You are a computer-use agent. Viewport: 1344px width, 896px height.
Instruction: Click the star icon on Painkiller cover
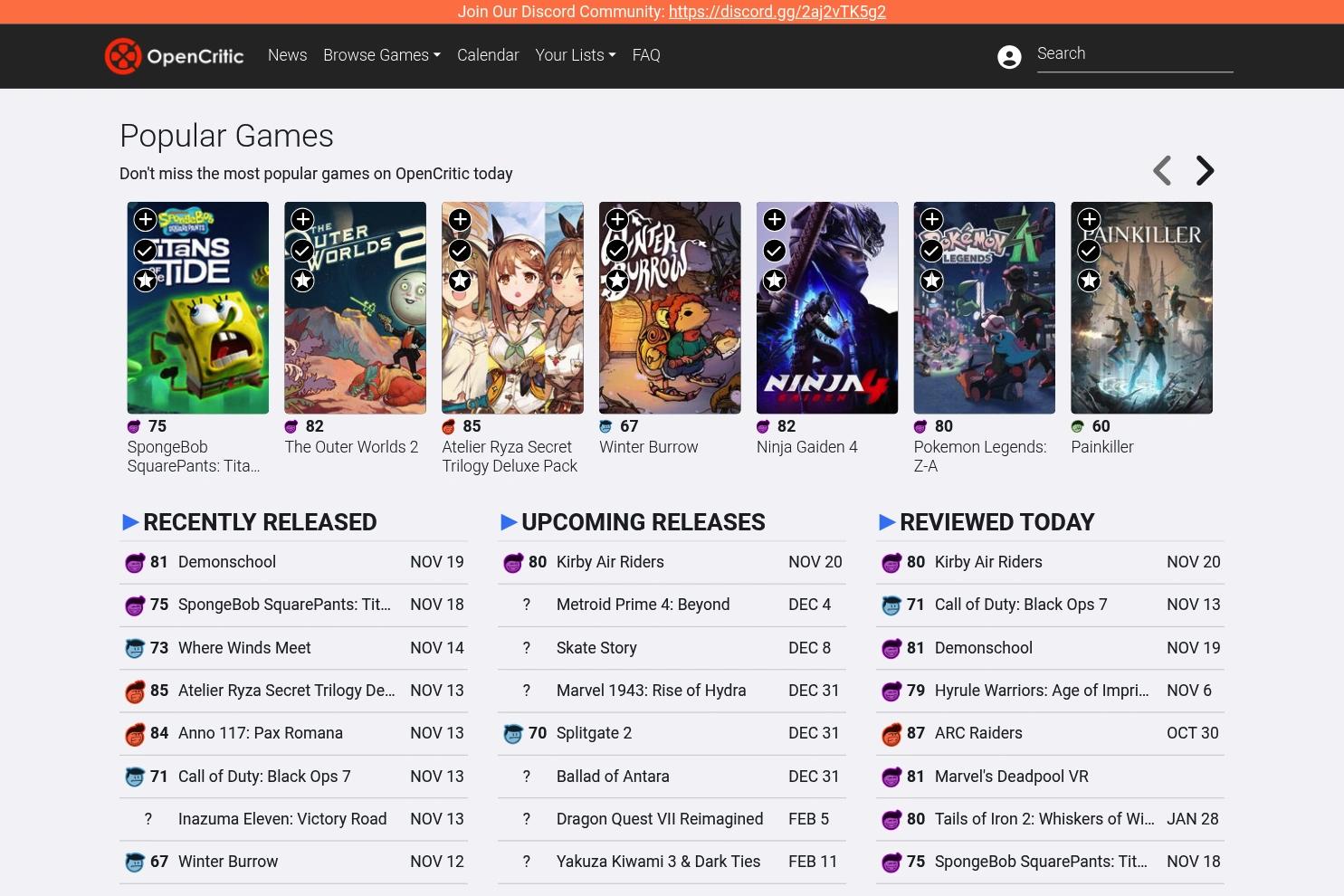click(1089, 281)
